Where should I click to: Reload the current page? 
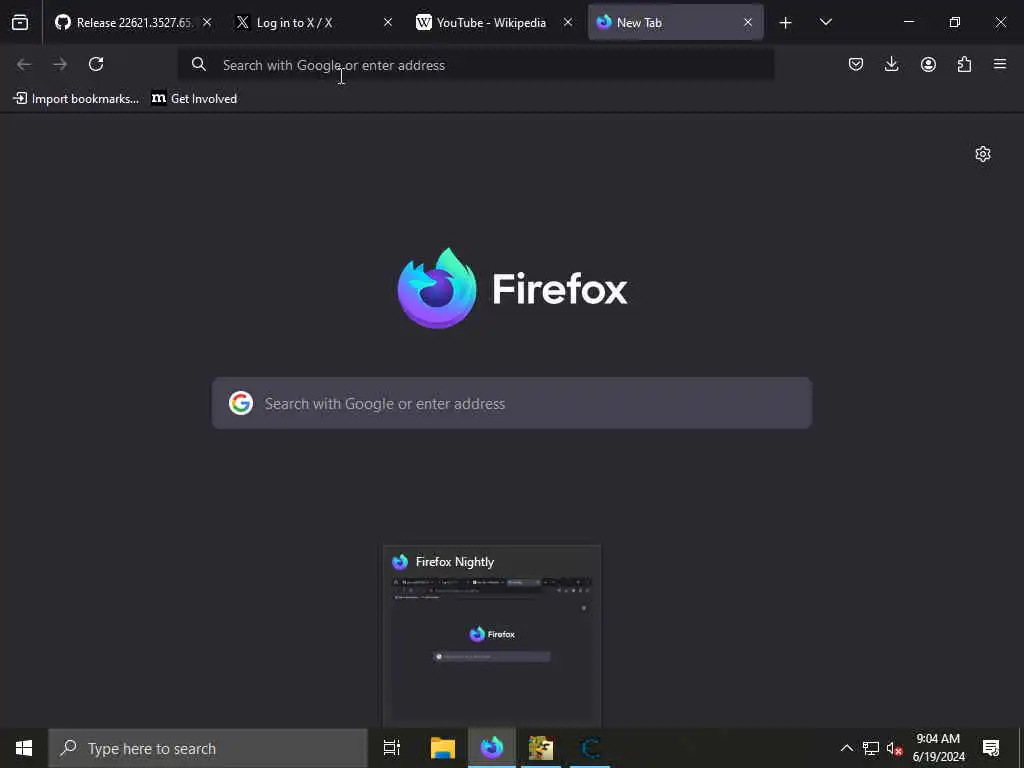[x=96, y=64]
